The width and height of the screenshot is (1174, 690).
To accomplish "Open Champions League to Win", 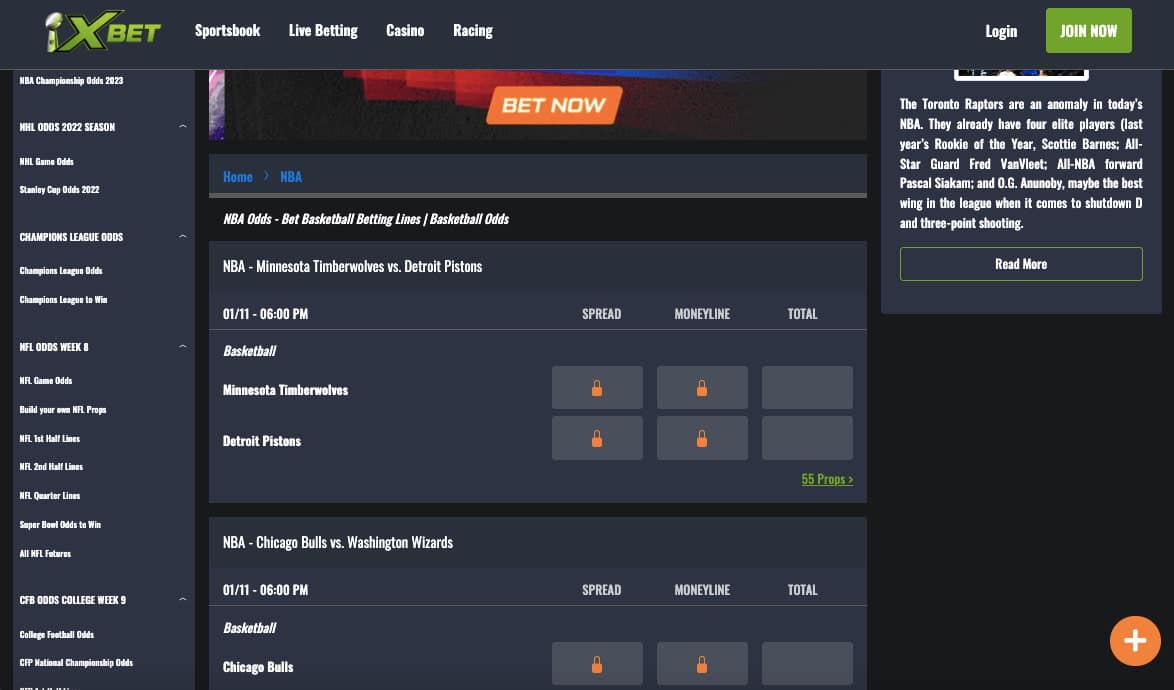I will click(64, 300).
